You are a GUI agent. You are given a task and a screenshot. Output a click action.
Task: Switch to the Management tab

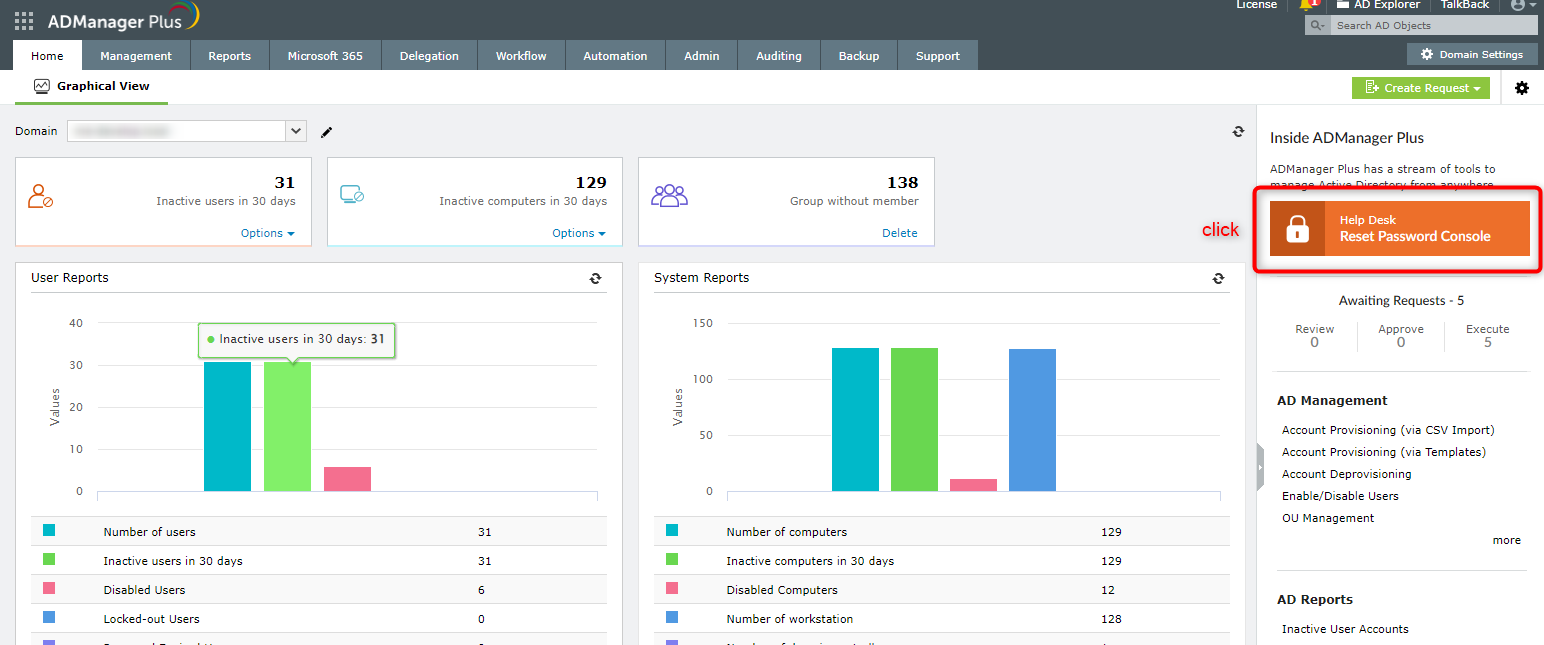click(x=136, y=56)
